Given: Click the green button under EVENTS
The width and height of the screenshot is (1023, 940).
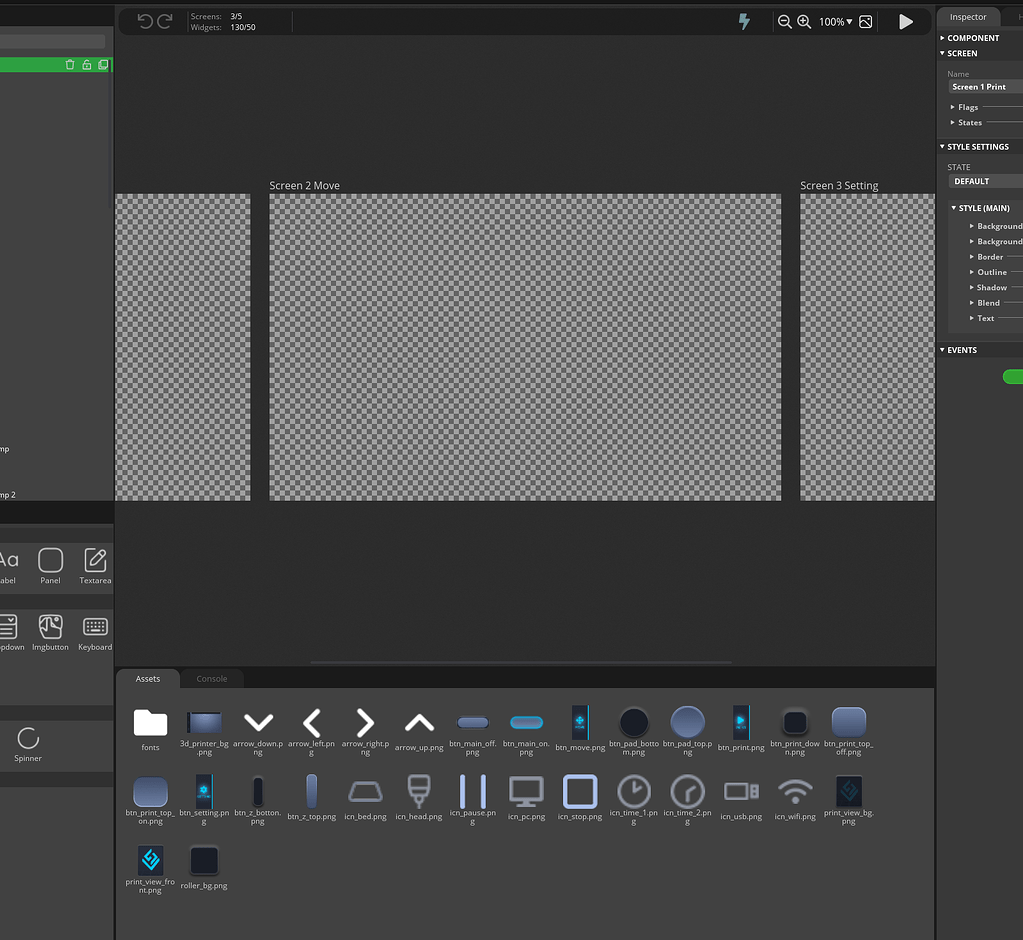Looking at the screenshot, I should pos(1013,376).
